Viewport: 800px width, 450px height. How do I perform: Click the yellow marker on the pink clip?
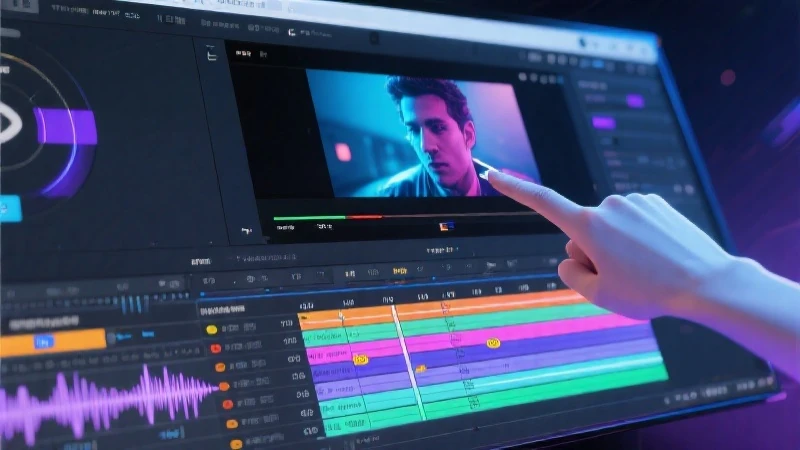[x=492, y=343]
